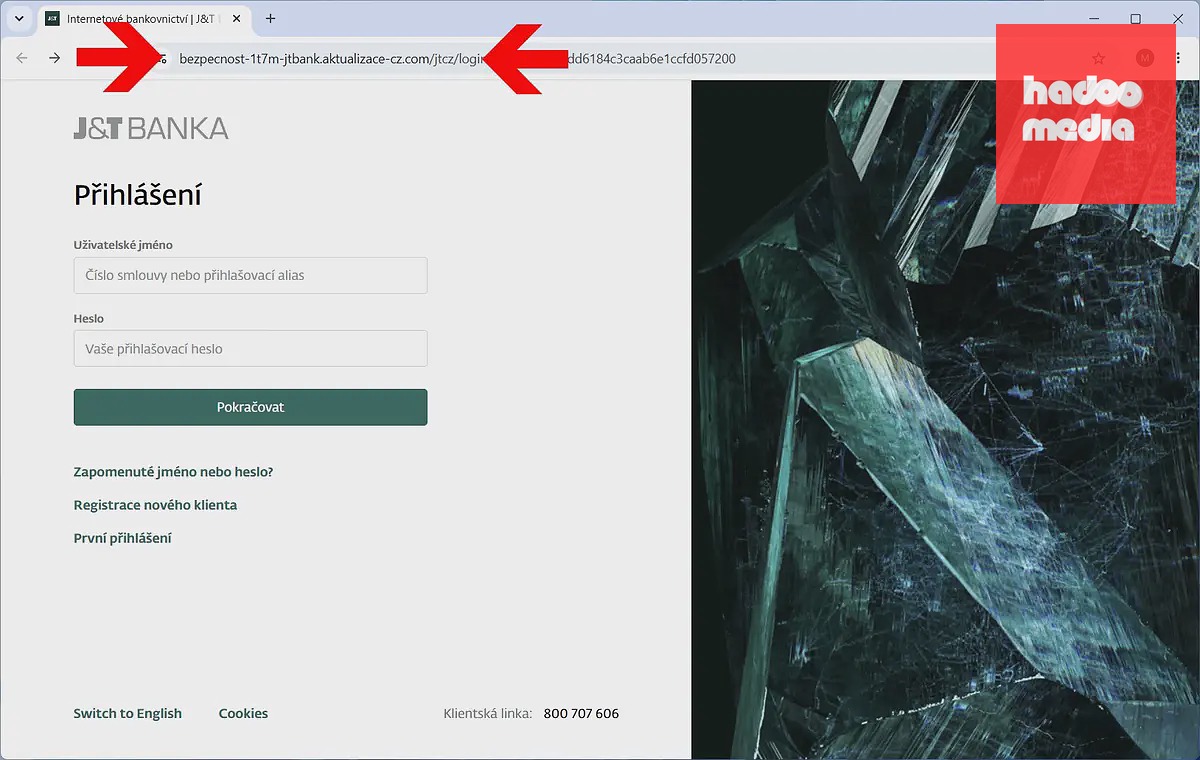
Task: Open Registrace nového klienta link
Action: [155, 505]
